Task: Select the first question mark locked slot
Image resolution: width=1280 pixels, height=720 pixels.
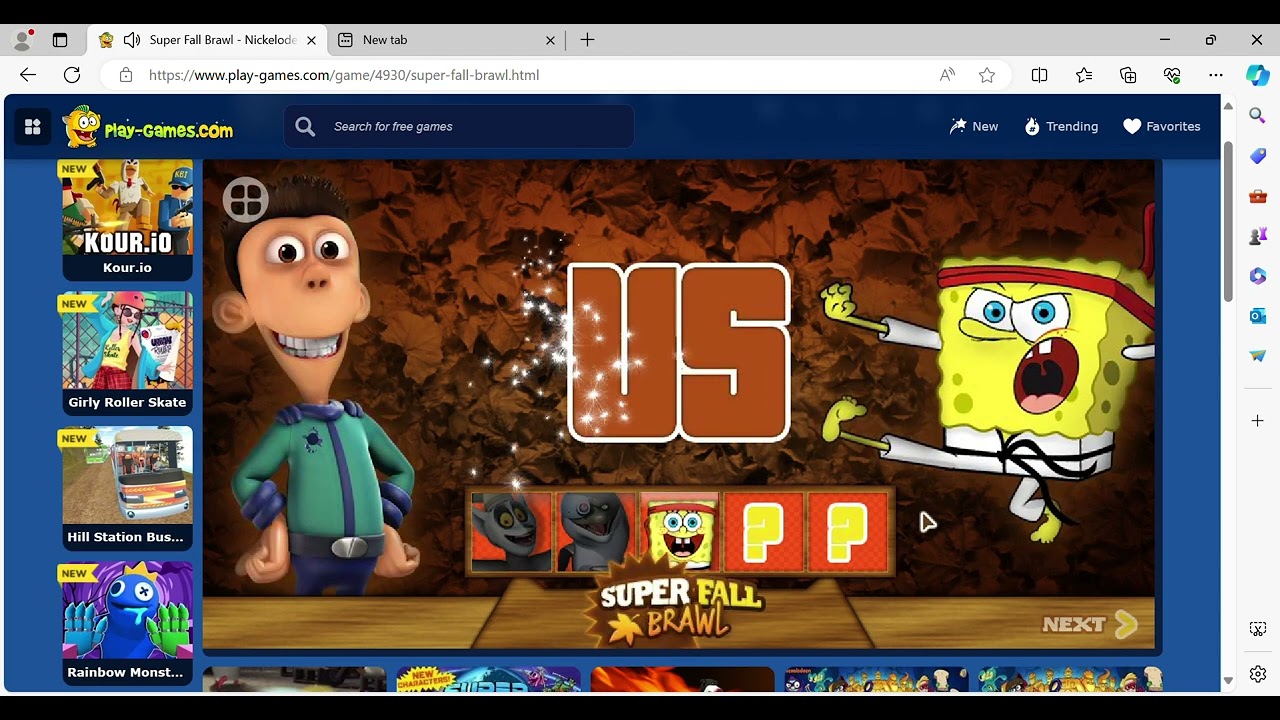Action: [x=764, y=532]
